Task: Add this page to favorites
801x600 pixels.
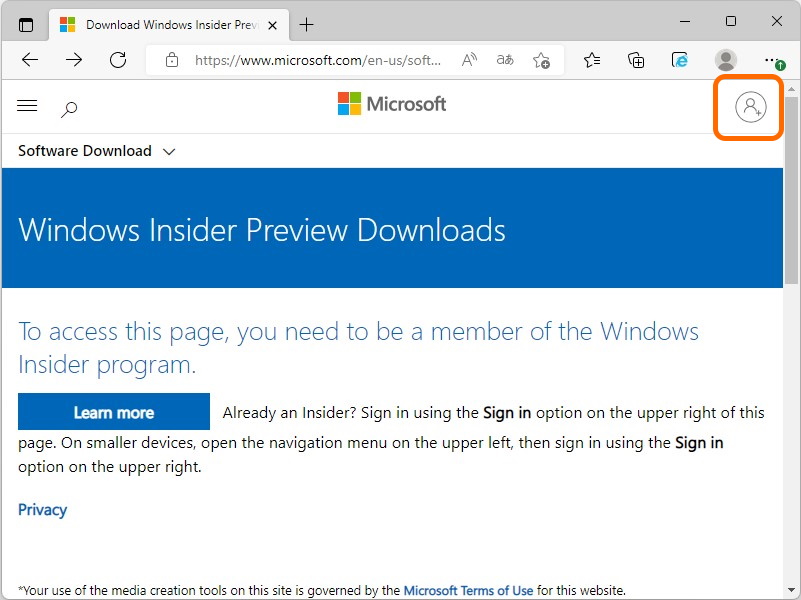Action: click(x=541, y=60)
